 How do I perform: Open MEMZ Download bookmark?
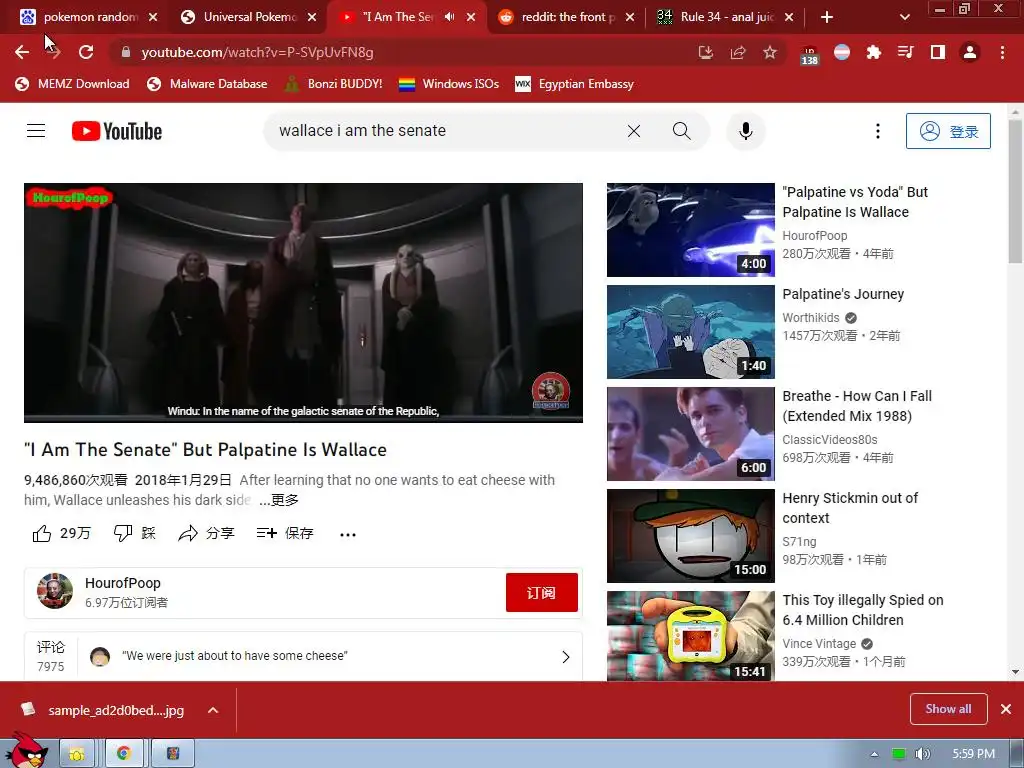click(x=72, y=84)
